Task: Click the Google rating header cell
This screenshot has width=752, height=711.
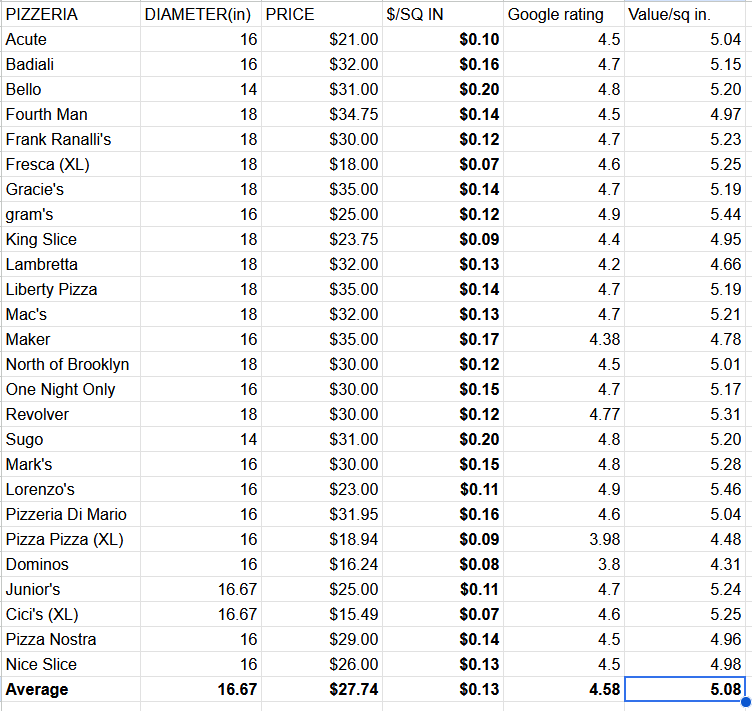Action: pos(564,15)
